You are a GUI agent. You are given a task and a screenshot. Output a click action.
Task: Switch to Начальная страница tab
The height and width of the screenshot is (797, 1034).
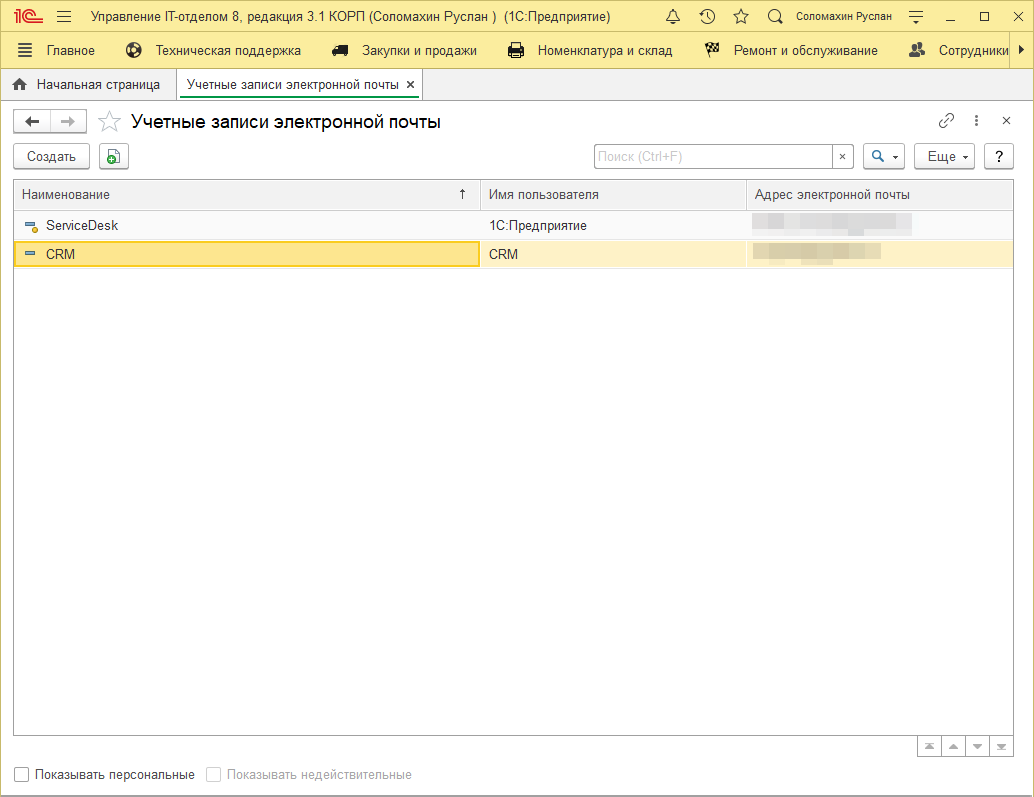coord(87,85)
